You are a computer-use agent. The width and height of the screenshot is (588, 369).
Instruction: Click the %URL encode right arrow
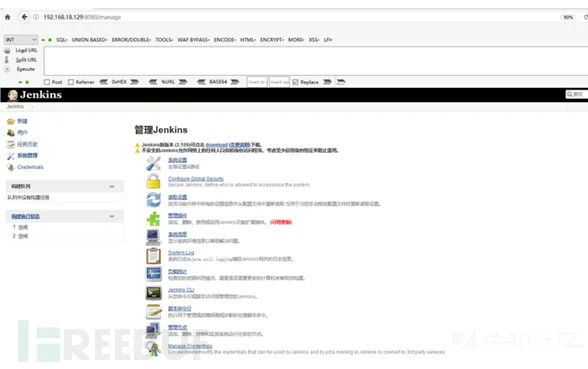click(183, 82)
